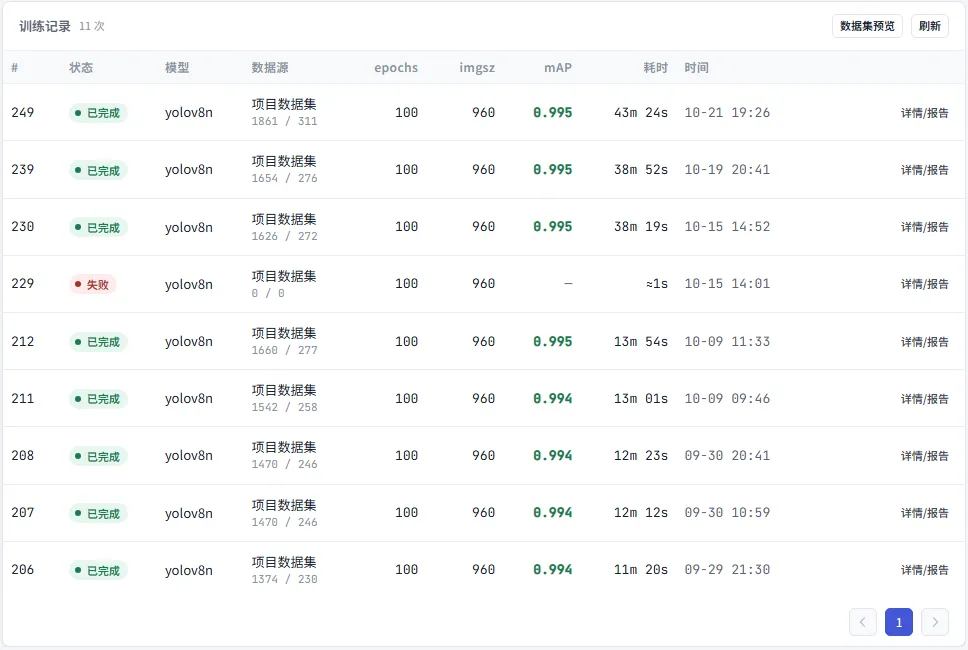
Task: Open 详情/报告 for failed run 229
Action: click(924, 284)
